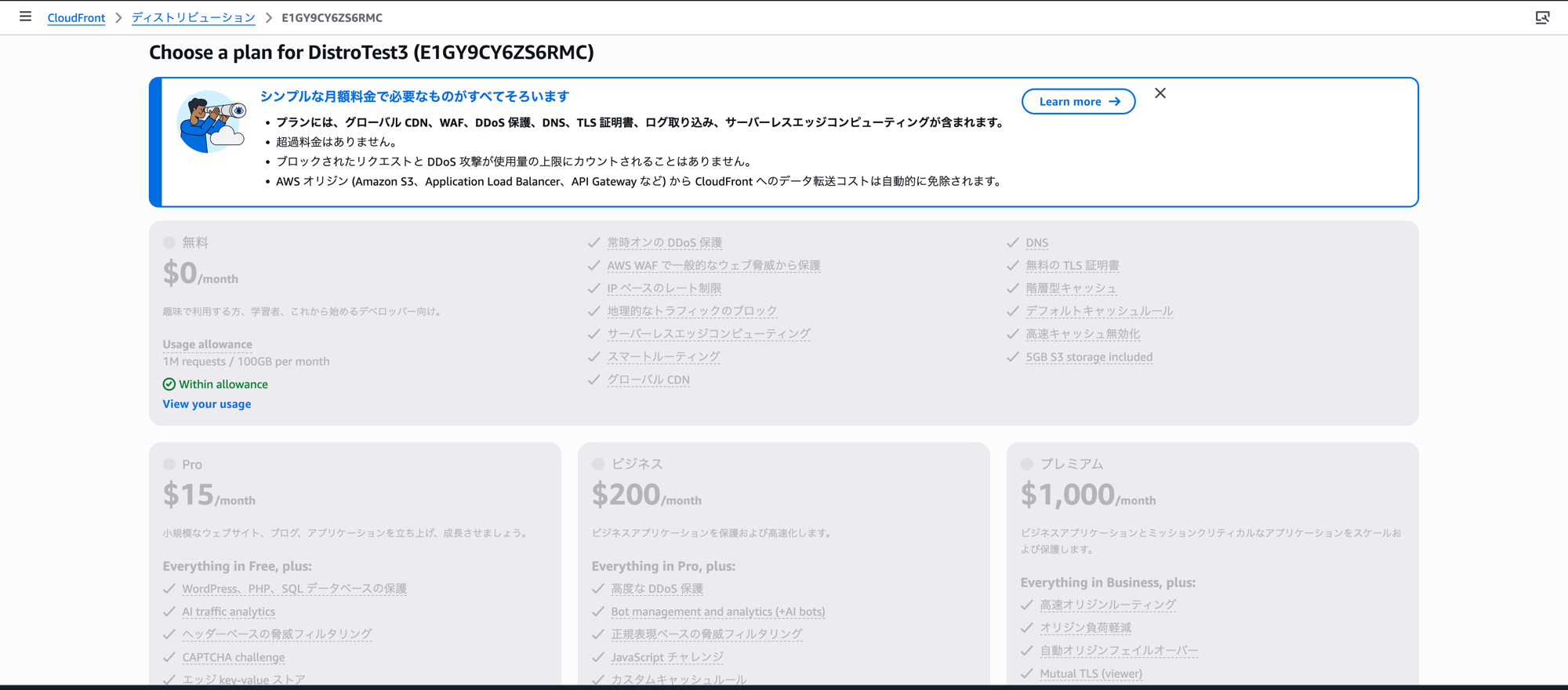Viewport: 1568px width, 690px height.
Task: Click the Choose a plan page title
Action: 372,53
